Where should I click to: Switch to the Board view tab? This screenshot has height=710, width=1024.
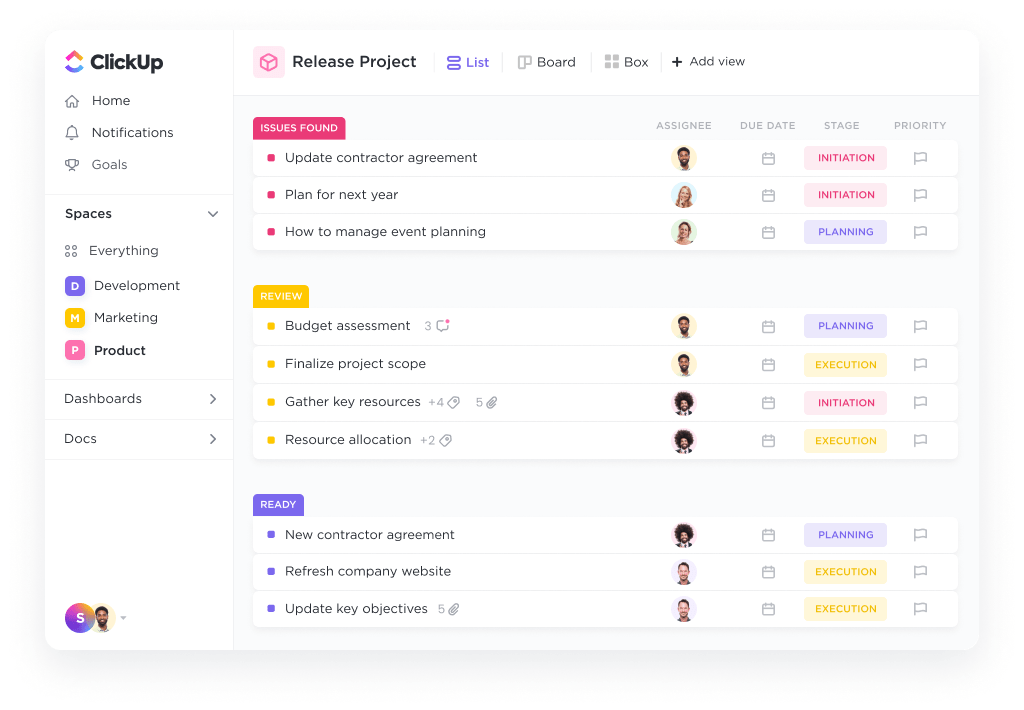[547, 62]
